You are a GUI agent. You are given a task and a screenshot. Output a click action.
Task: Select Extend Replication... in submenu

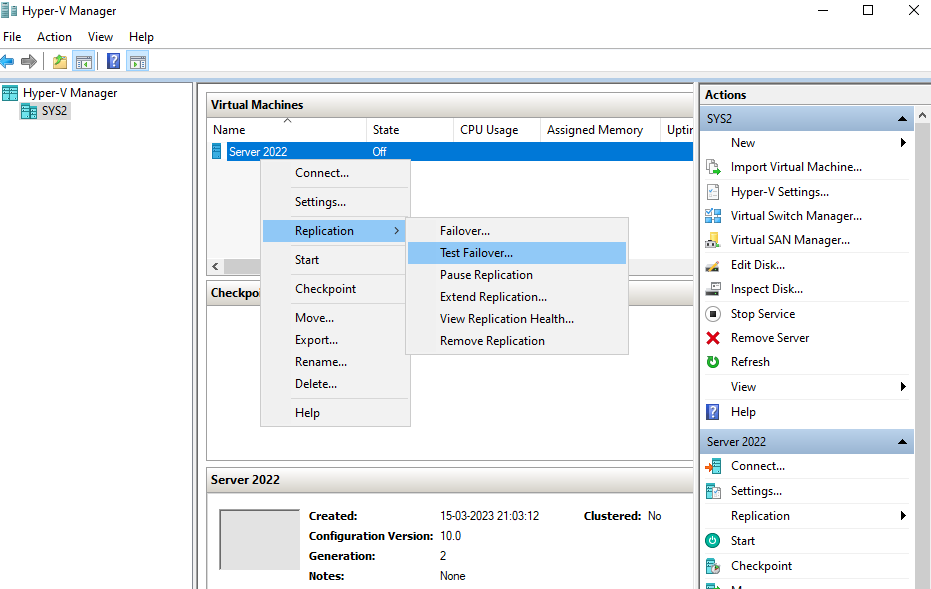tap(517, 297)
